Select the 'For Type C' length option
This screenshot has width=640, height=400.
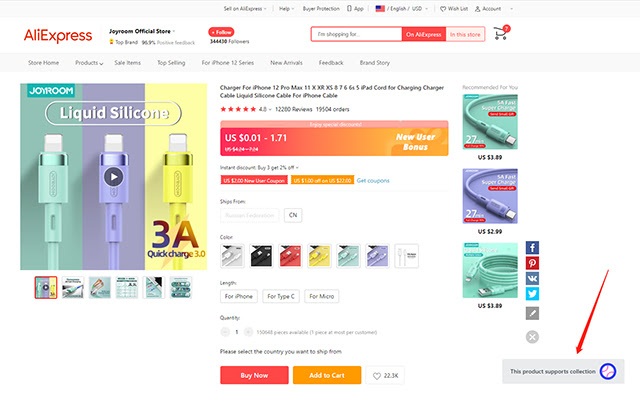(281, 296)
